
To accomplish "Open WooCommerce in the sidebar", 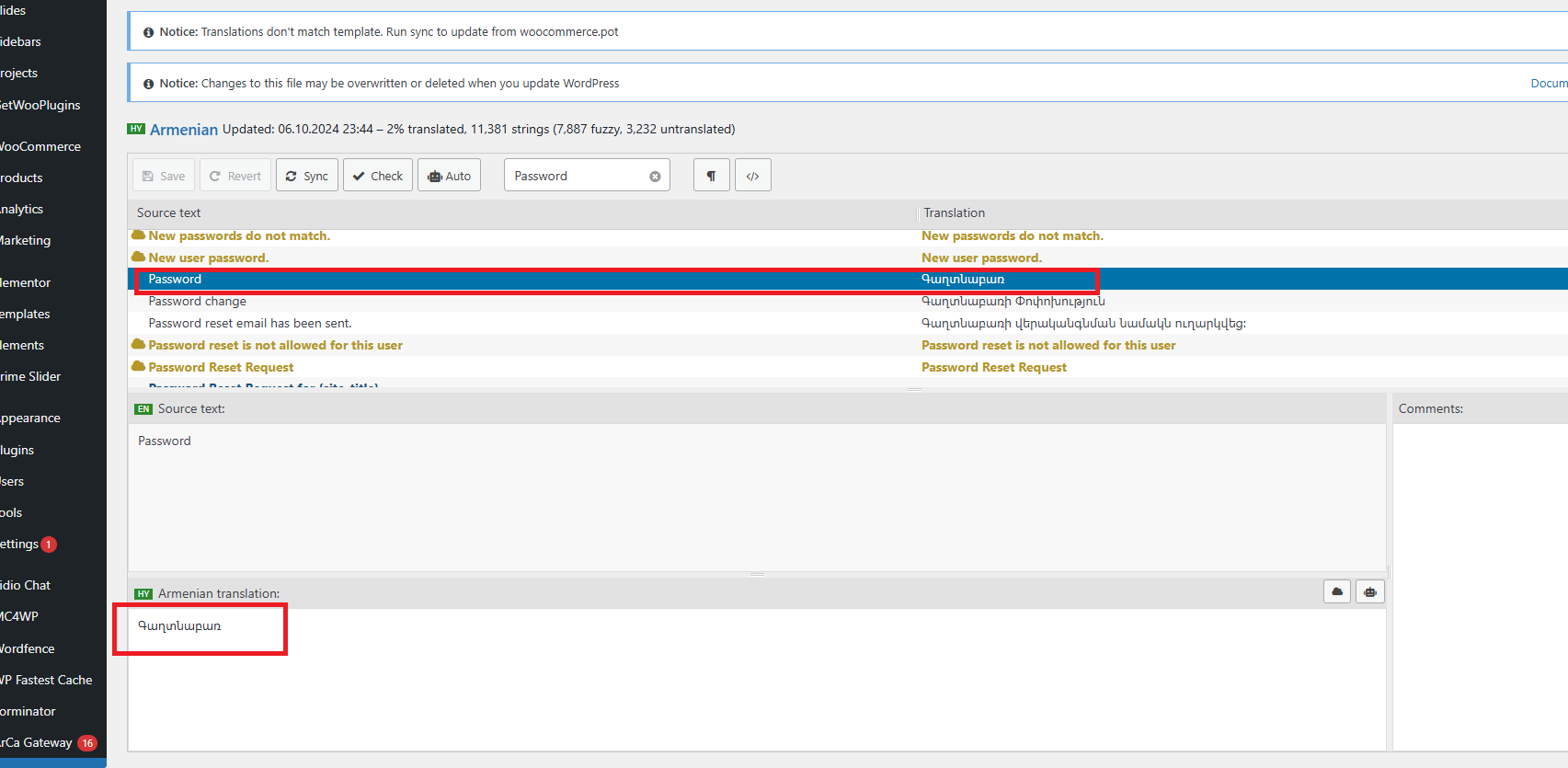I will click(40, 146).
